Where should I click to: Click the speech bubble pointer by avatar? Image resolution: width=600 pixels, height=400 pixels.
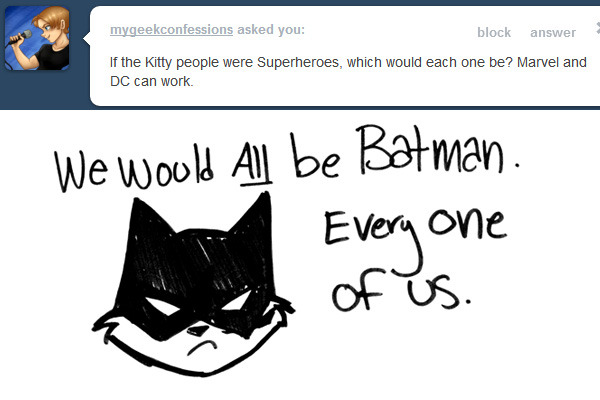tap(86, 38)
